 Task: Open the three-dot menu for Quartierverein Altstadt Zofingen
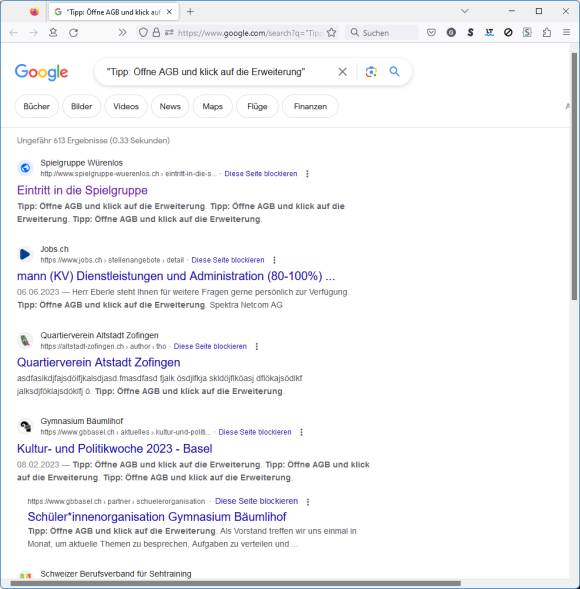(257, 346)
